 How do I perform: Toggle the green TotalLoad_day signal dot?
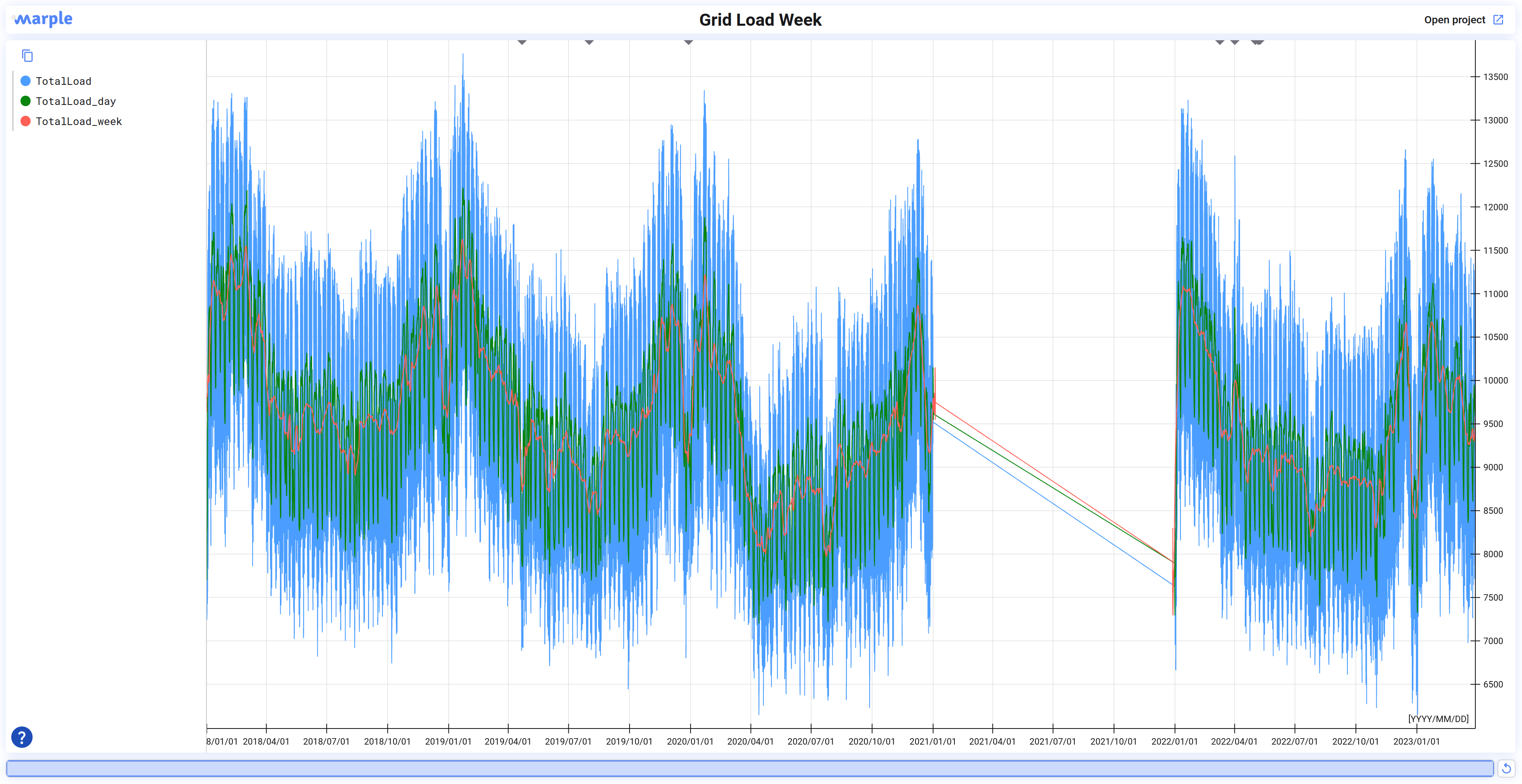pyautogui.click(x=25, y=101)
